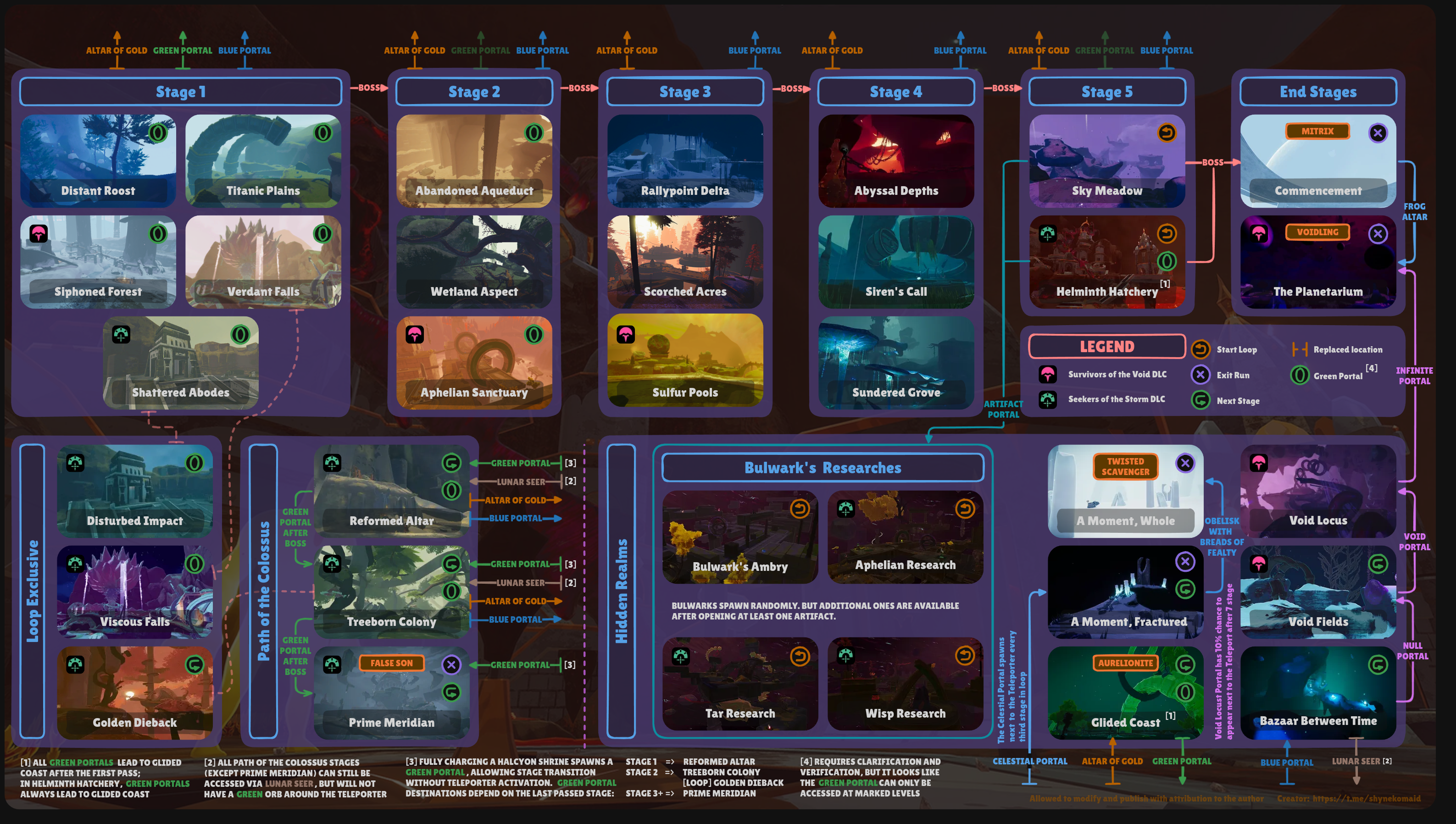1456x824 pixels.
Task: Click the Void DLC icon on Siphoned Forest
Action: point(39,233)
